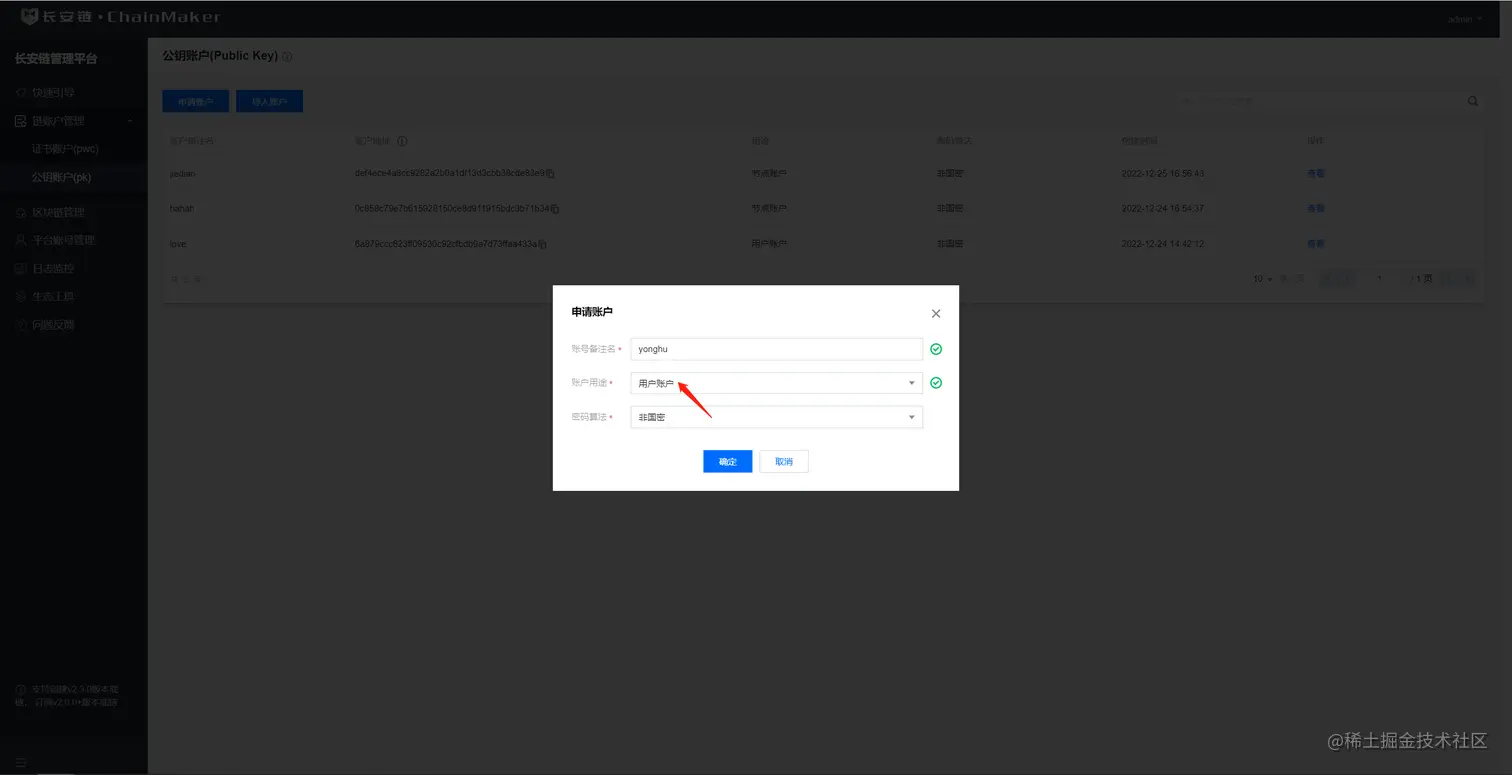Screen dimensions: 1512x775
Task: Click the magnifier search icon
Action: coord(1473,101)
